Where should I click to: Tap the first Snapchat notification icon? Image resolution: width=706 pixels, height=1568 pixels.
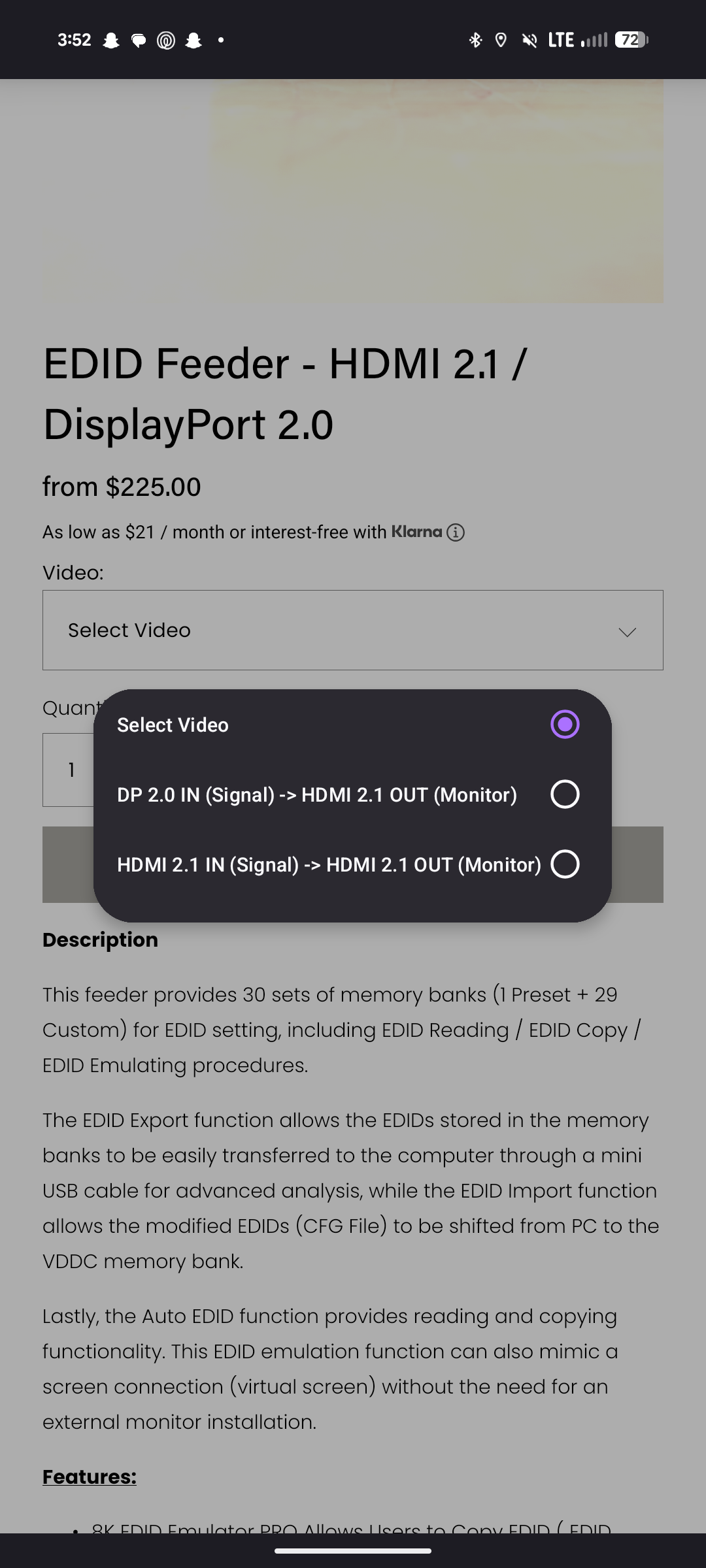point(111,41)
